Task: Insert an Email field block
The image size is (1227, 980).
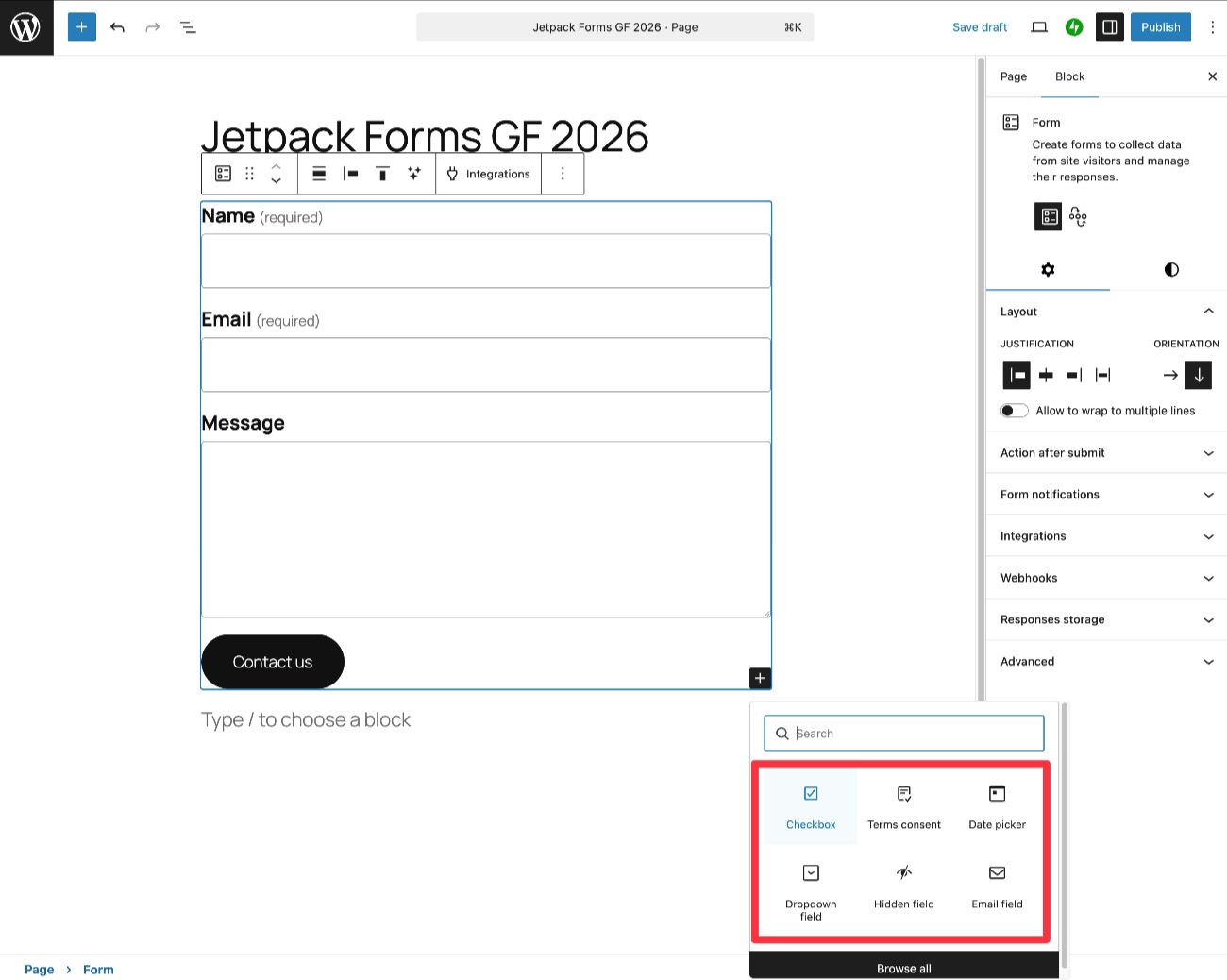Action: (x=997, y=883)
